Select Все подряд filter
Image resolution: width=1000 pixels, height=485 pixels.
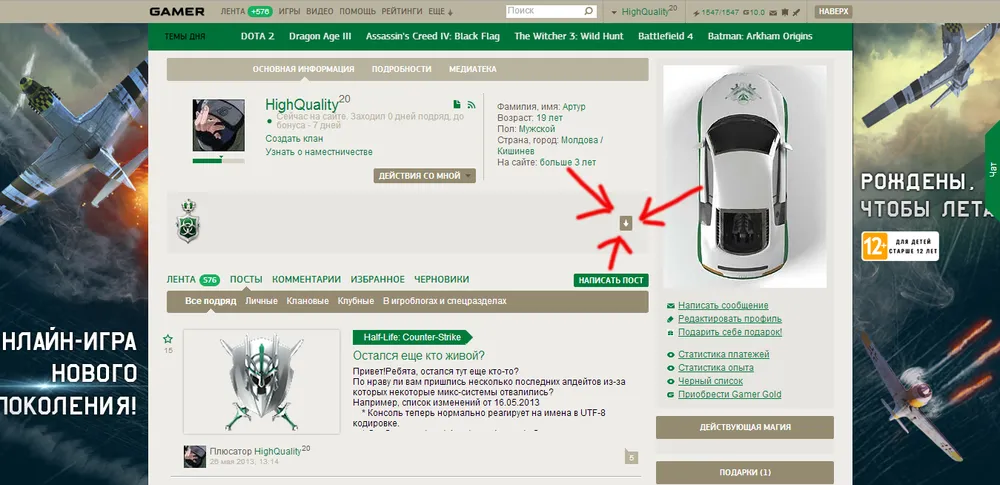[x=210, y=301]
